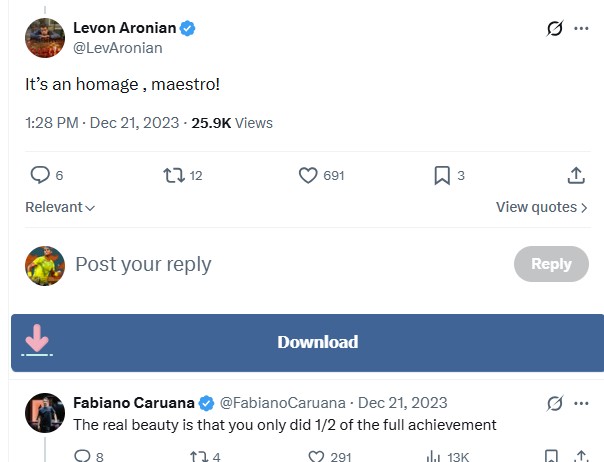Open View quotes link
604x462 pixels.
pos(542,207)
